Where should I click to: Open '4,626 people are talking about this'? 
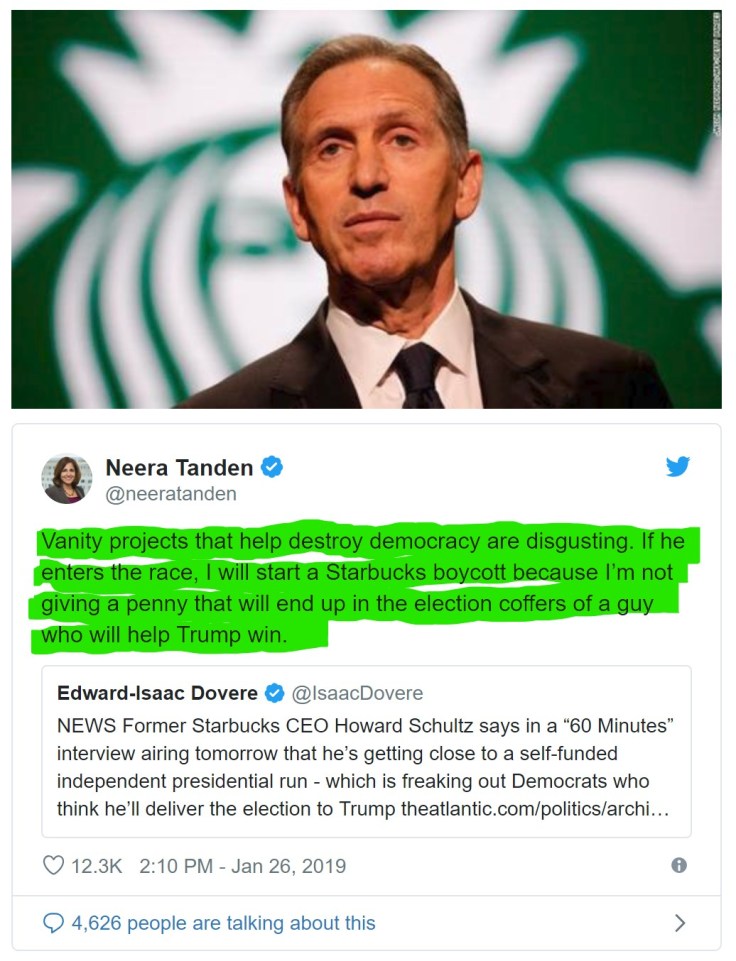224,923
